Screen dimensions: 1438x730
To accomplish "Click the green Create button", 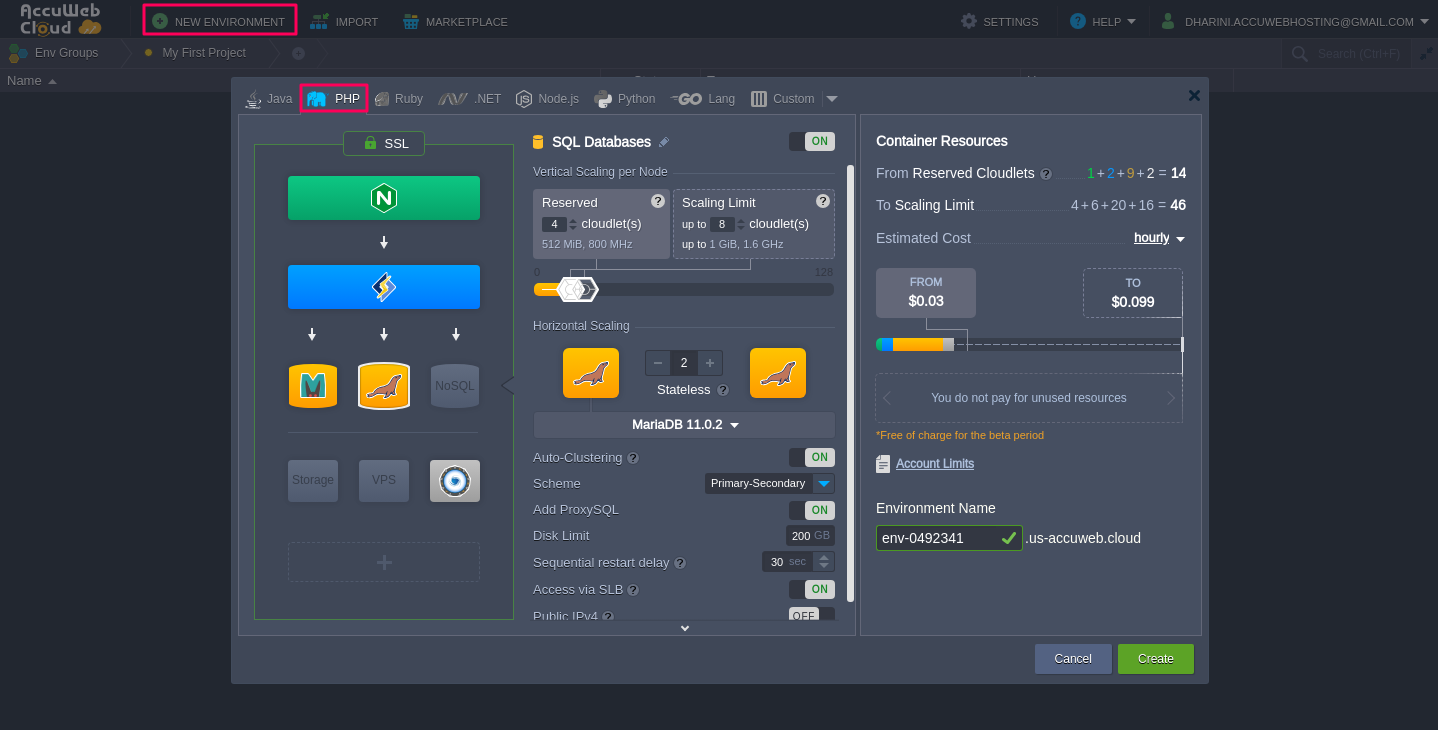I will 1155,659.
